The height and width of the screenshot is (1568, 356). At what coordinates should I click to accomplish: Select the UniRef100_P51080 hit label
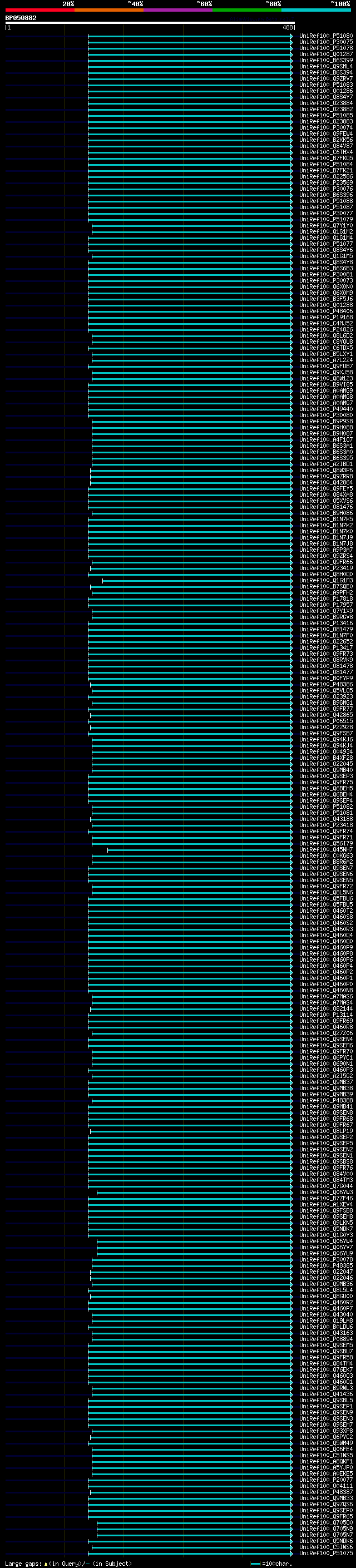(x=326, y=36)
